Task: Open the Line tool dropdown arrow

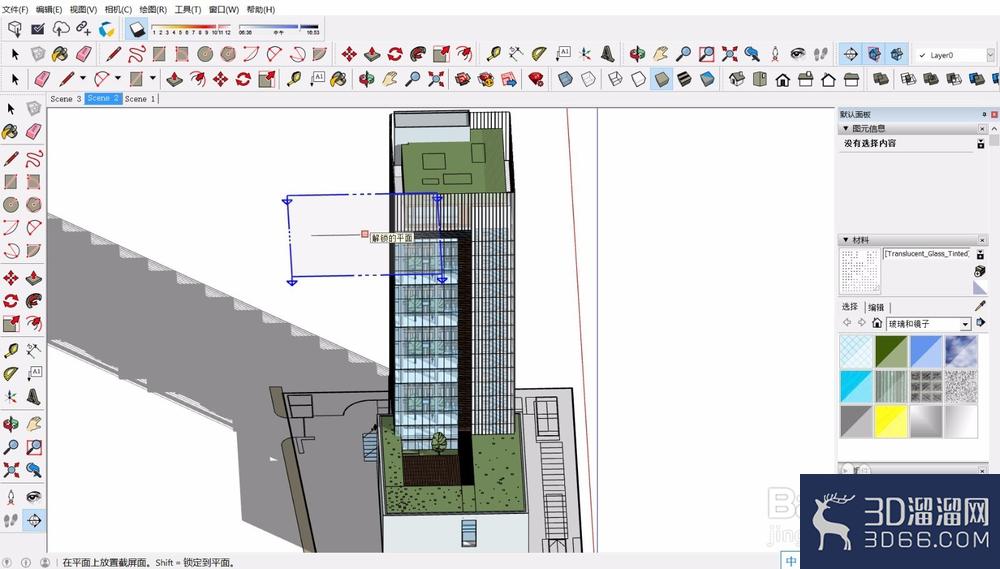Action: (x=82, y=78)
